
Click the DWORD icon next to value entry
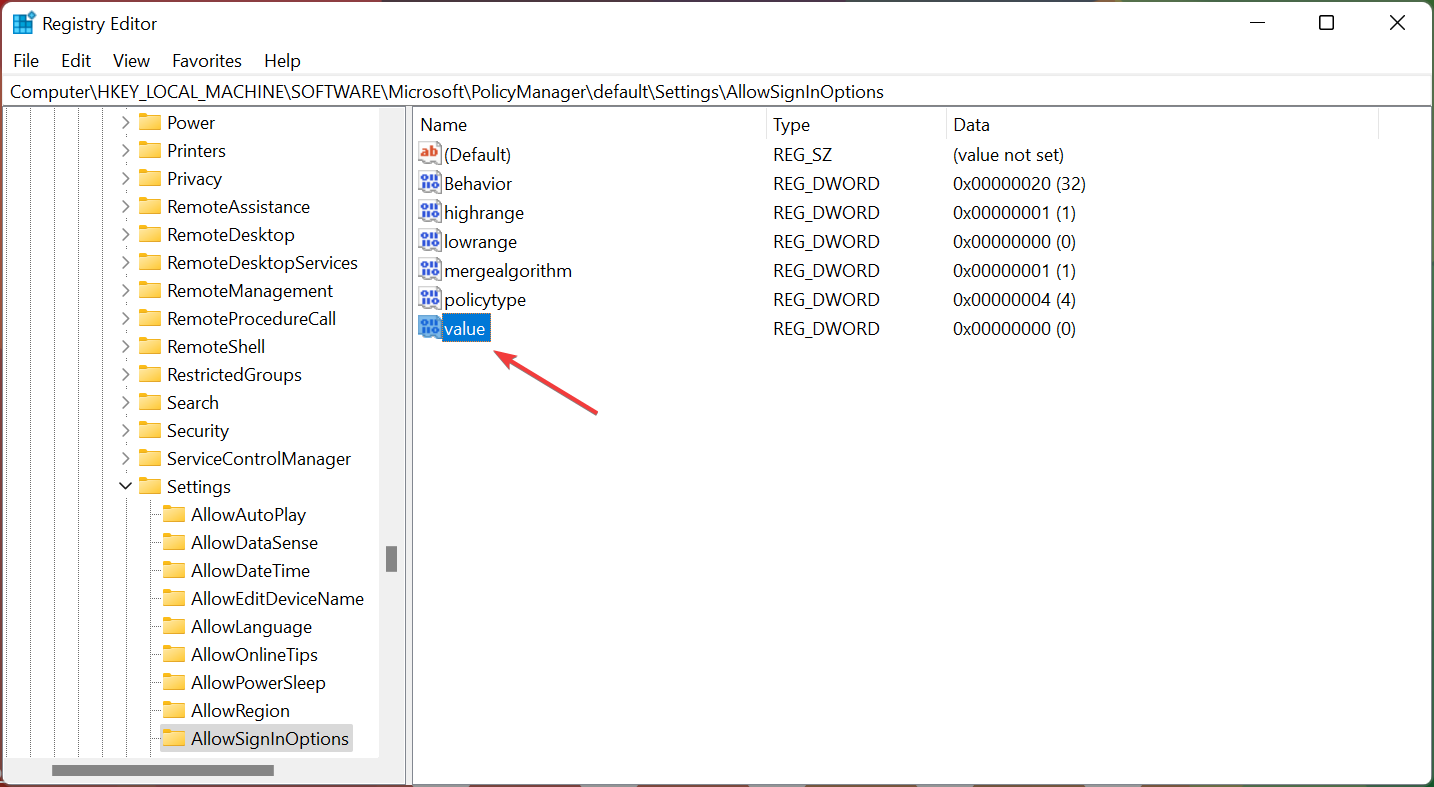430,328
